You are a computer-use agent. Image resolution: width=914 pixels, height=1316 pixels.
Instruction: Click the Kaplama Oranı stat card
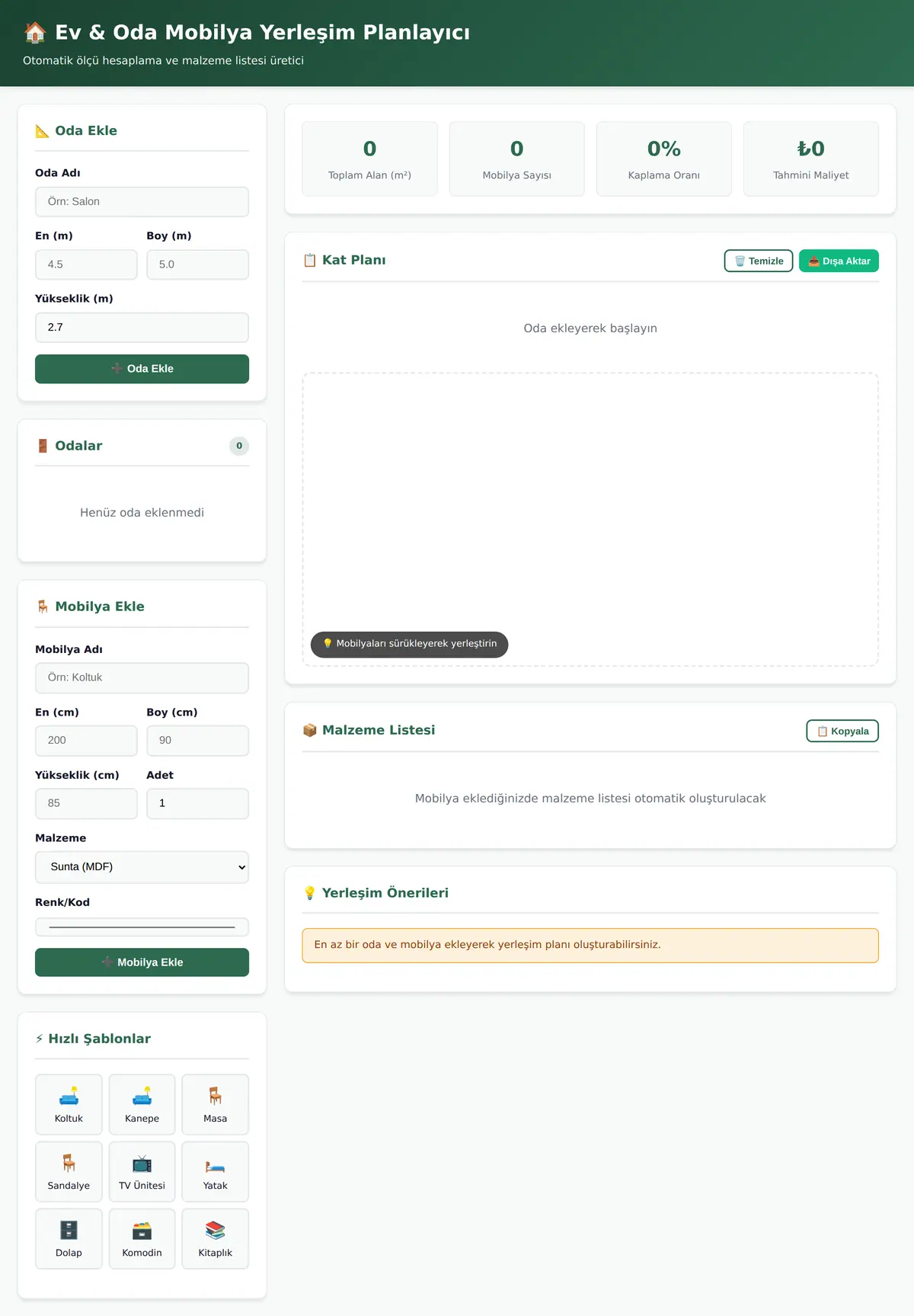(664, 159)
